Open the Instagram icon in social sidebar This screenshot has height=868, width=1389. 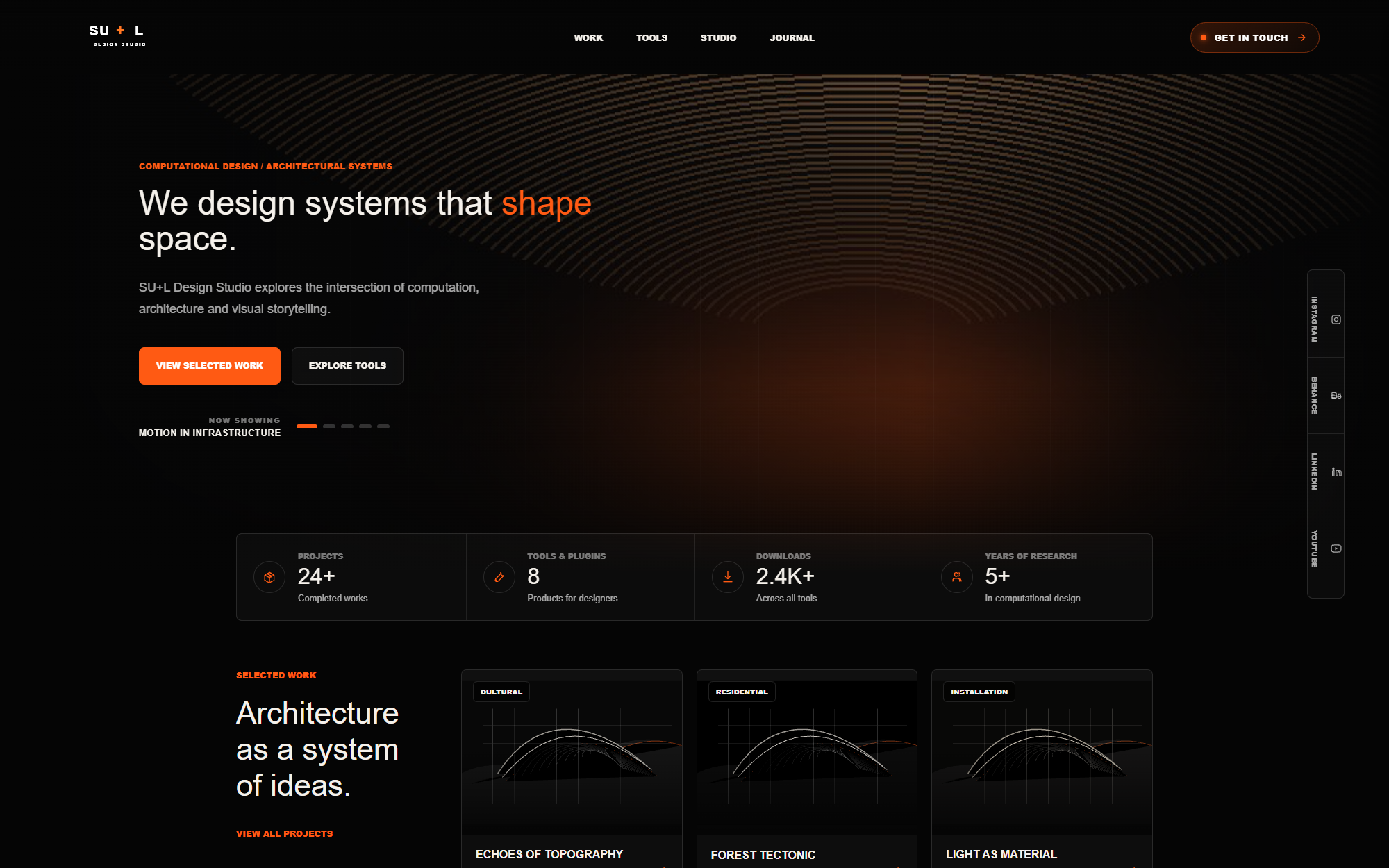click(1336, 319)
